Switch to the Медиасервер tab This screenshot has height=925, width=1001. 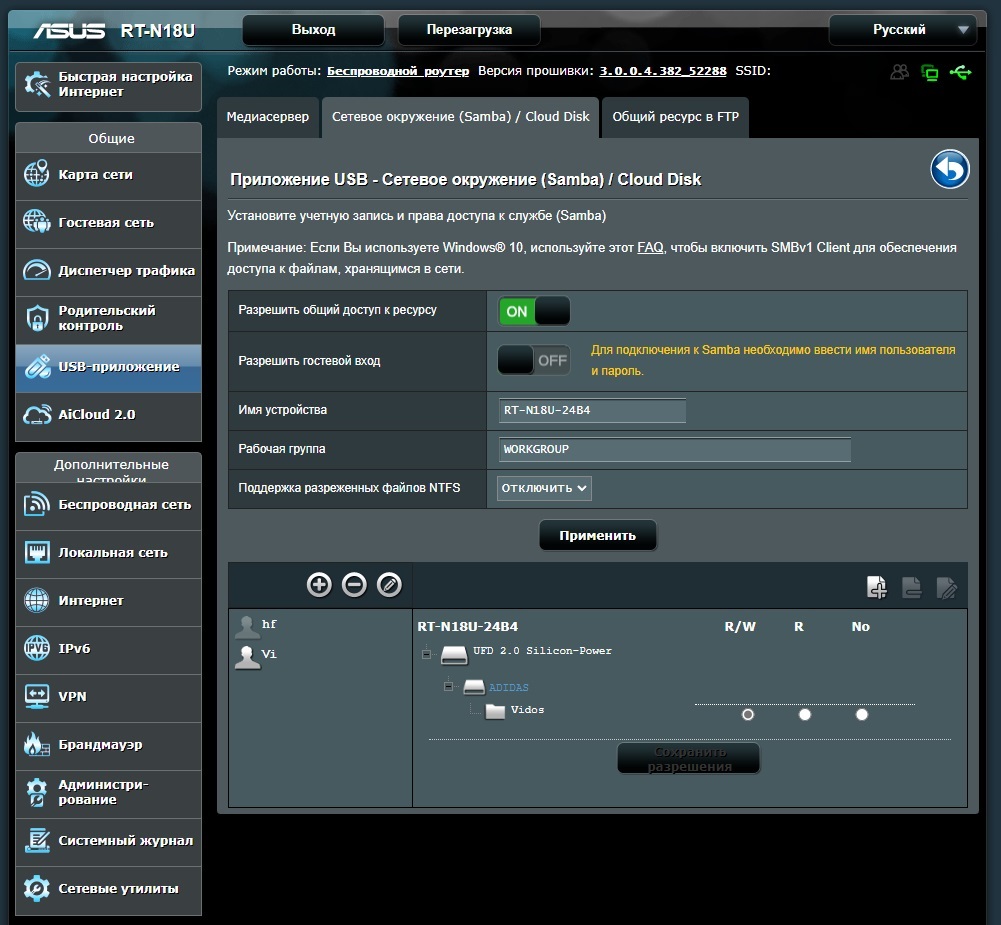(x=268, y=116)
